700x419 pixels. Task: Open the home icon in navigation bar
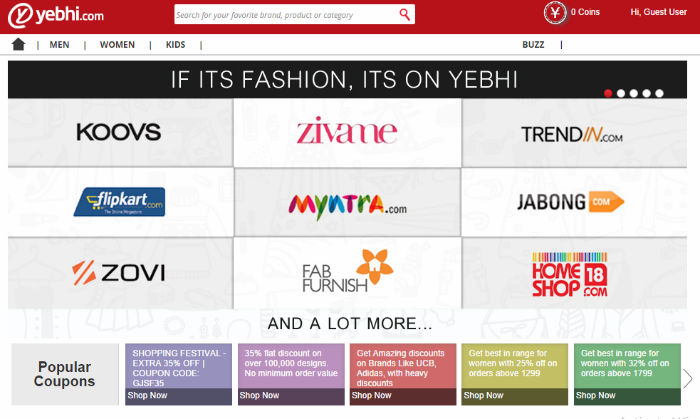coord(18,44)
